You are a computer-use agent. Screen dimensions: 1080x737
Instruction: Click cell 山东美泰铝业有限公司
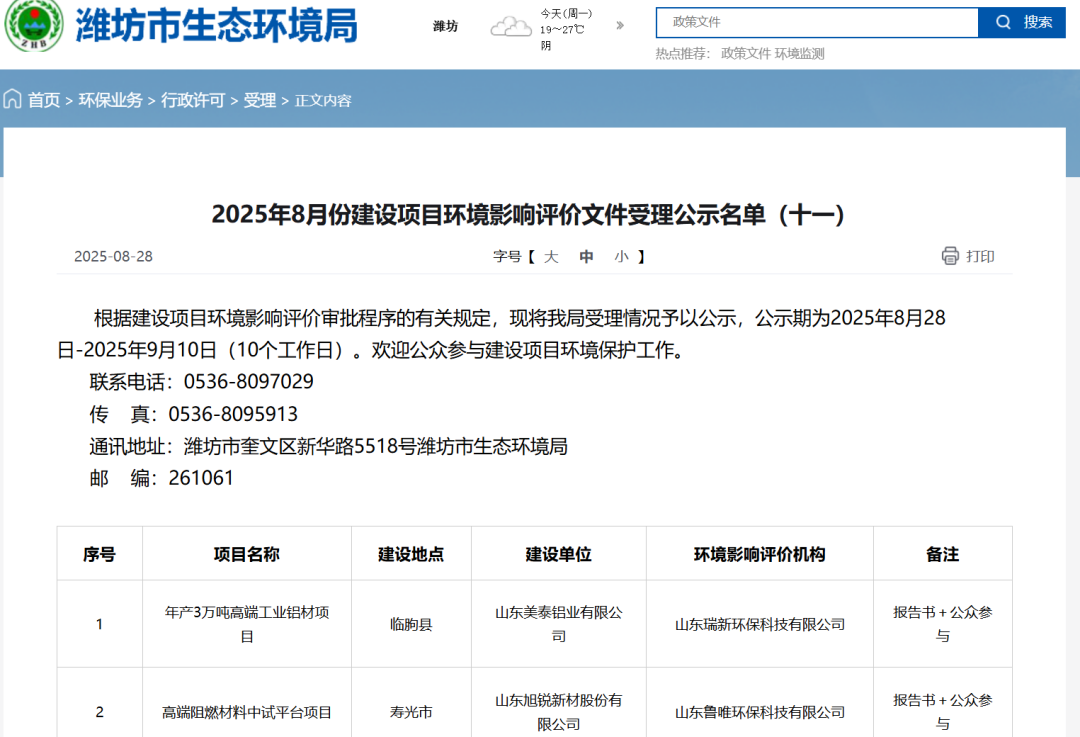(x=559, y=624)
